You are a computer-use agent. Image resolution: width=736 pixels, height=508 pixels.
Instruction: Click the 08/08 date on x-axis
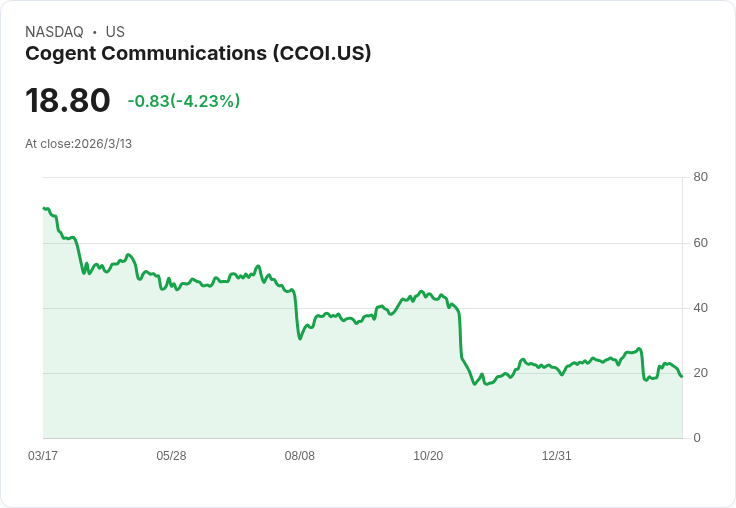point(300,456)
